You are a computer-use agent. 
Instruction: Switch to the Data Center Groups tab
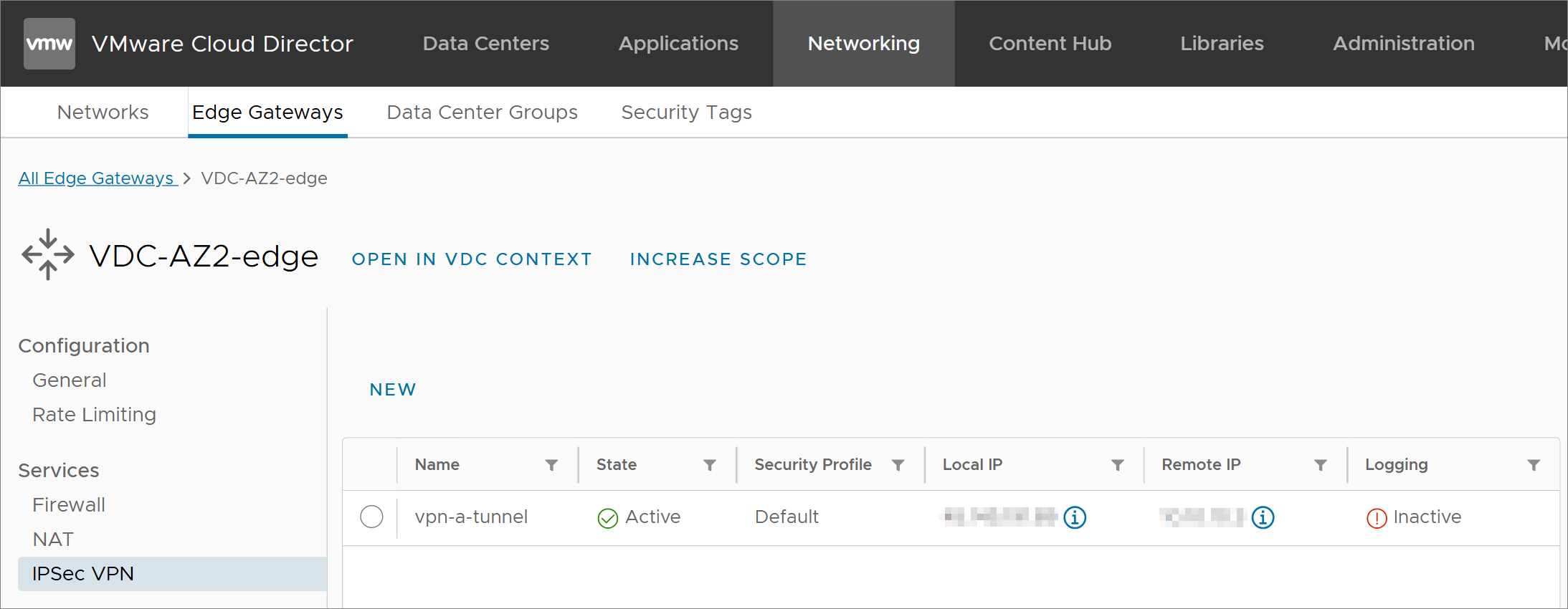click(482, 112)
